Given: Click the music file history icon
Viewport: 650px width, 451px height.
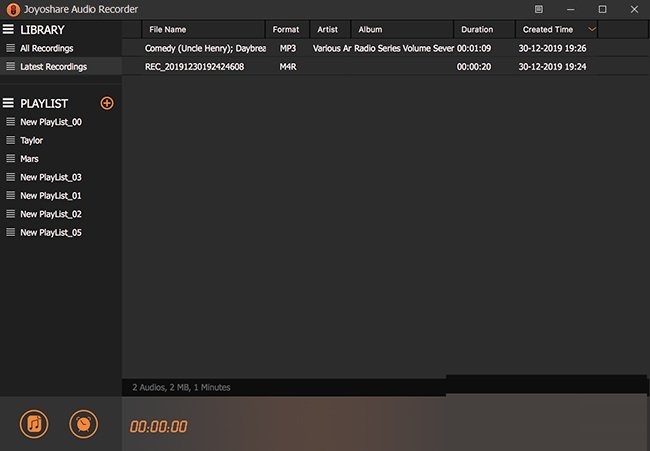Looking at the screenshot, I should coord(34,423).
